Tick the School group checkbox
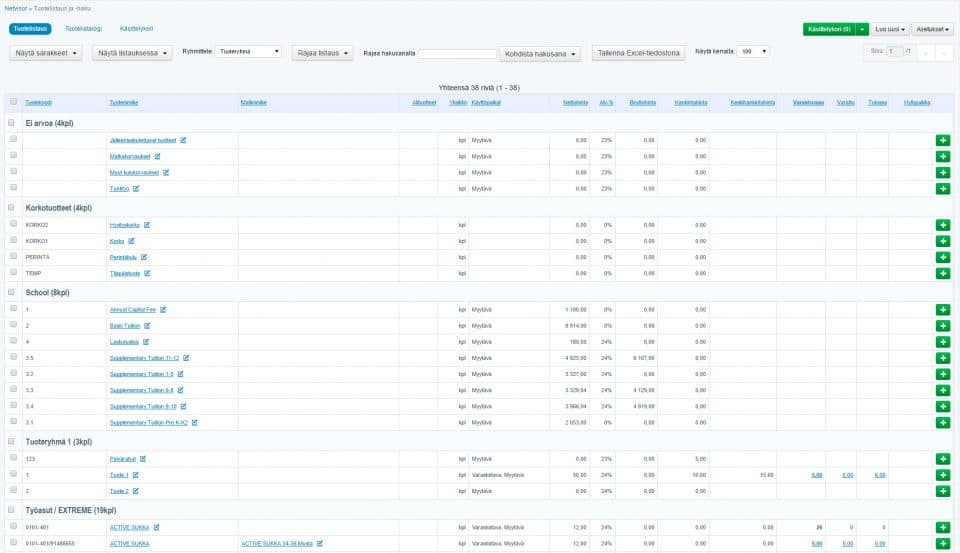 (12, 293)
